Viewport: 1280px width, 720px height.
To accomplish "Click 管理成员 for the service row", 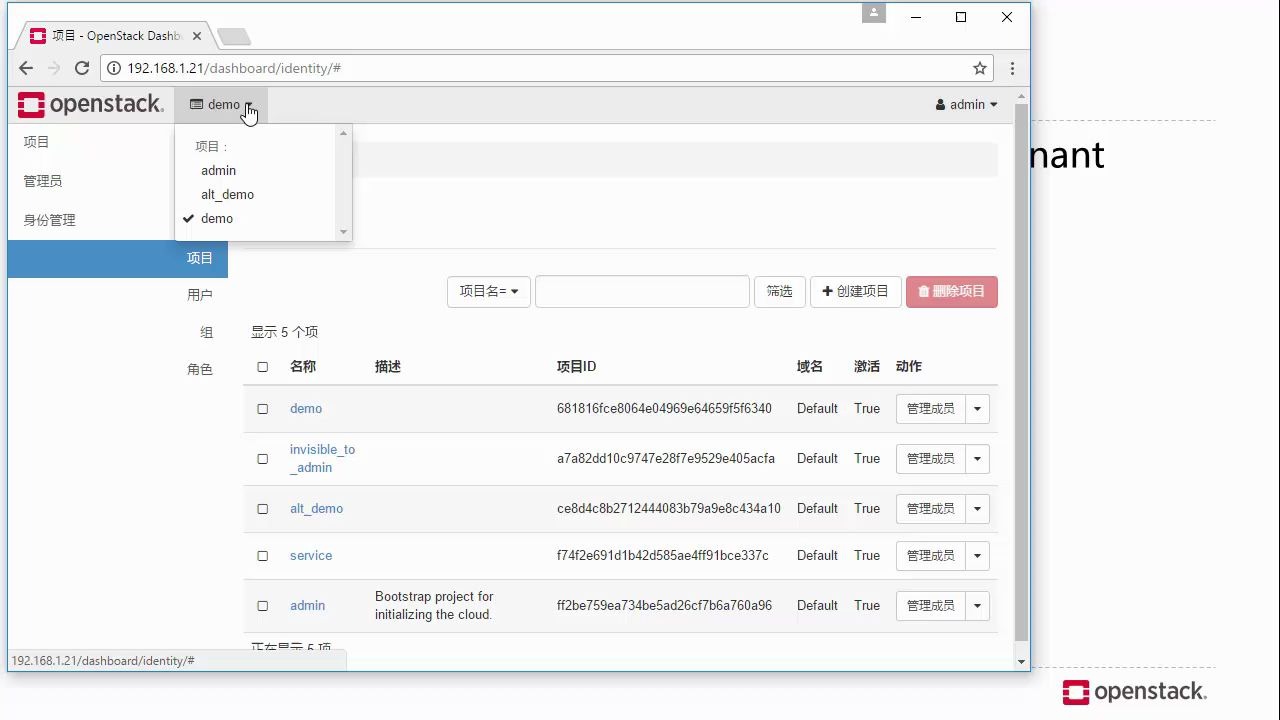I will tap(930, 555).
